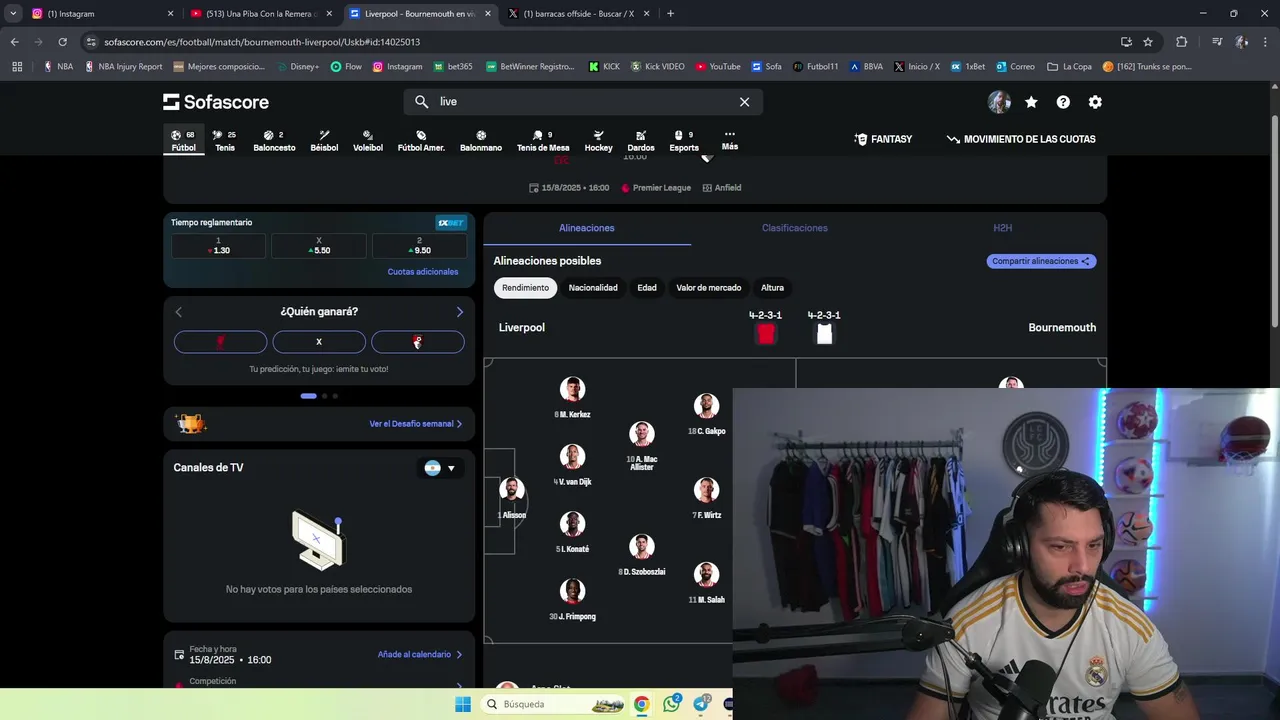Expand the Más sports menu
Screen dimensions: 1280x720
[x=730, y=140]
